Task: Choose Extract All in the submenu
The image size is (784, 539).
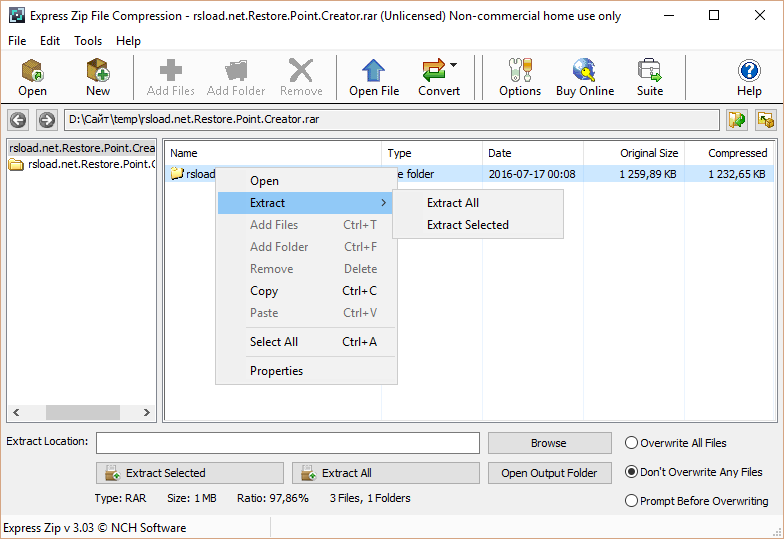Action: (478, 203)
